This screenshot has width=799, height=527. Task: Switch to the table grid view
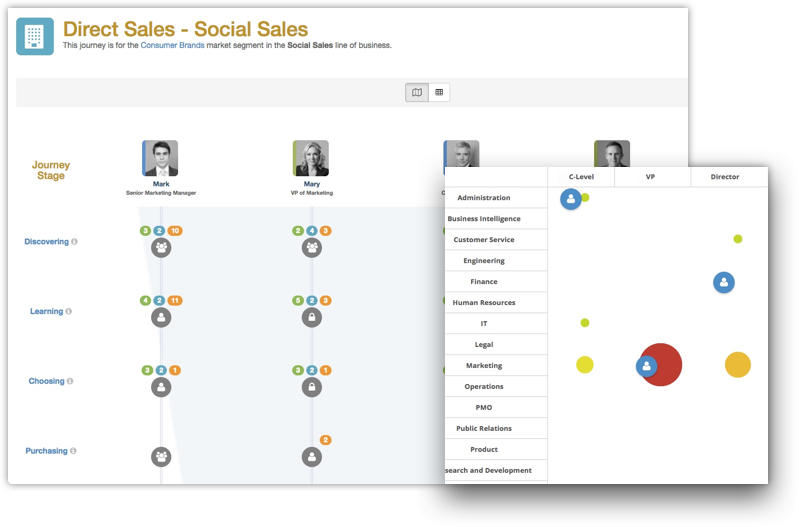tap(439, 92)
